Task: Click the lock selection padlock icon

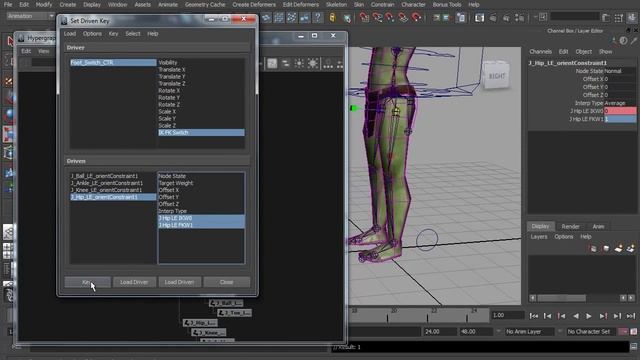Action: pos(332,18)
